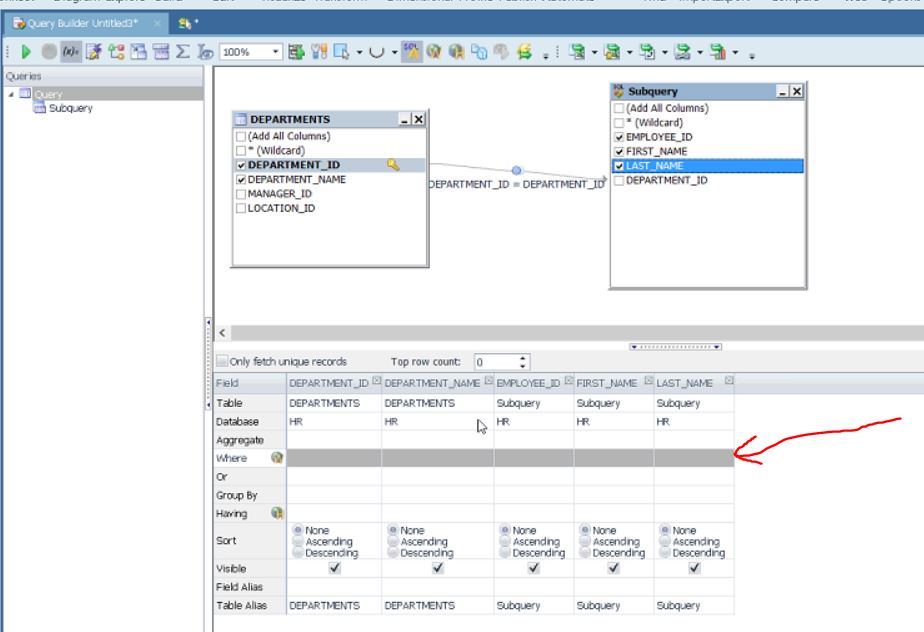The width and height of the screenshot is (924, 632).
Task: Toggle the (x)= variables icon
Action: coord(71,52)
